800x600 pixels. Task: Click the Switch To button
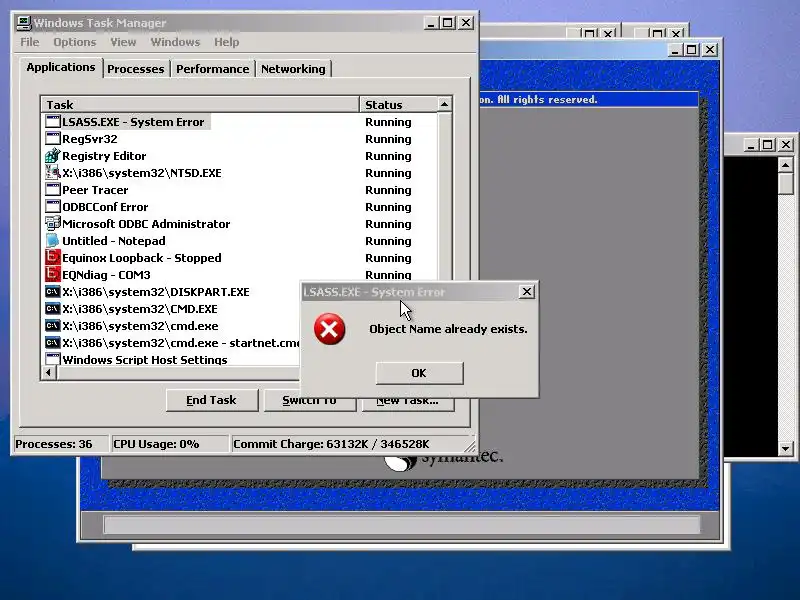pos(309,401)
